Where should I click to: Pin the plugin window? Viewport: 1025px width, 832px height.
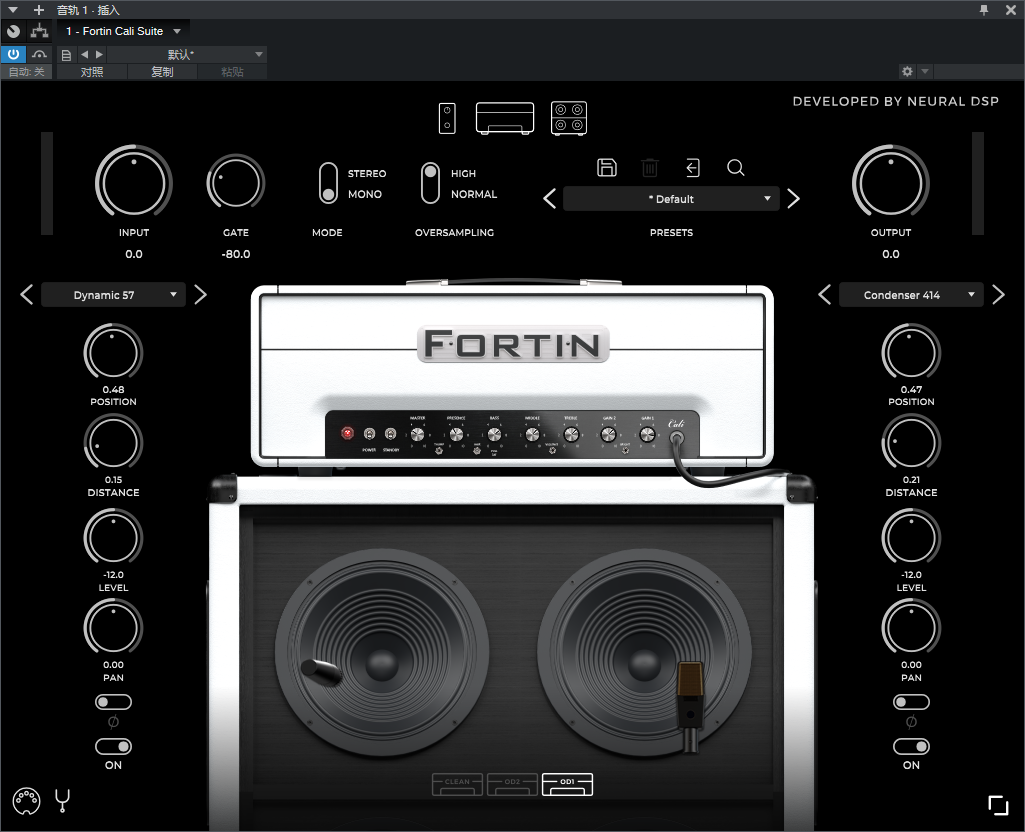pos(984,10)
